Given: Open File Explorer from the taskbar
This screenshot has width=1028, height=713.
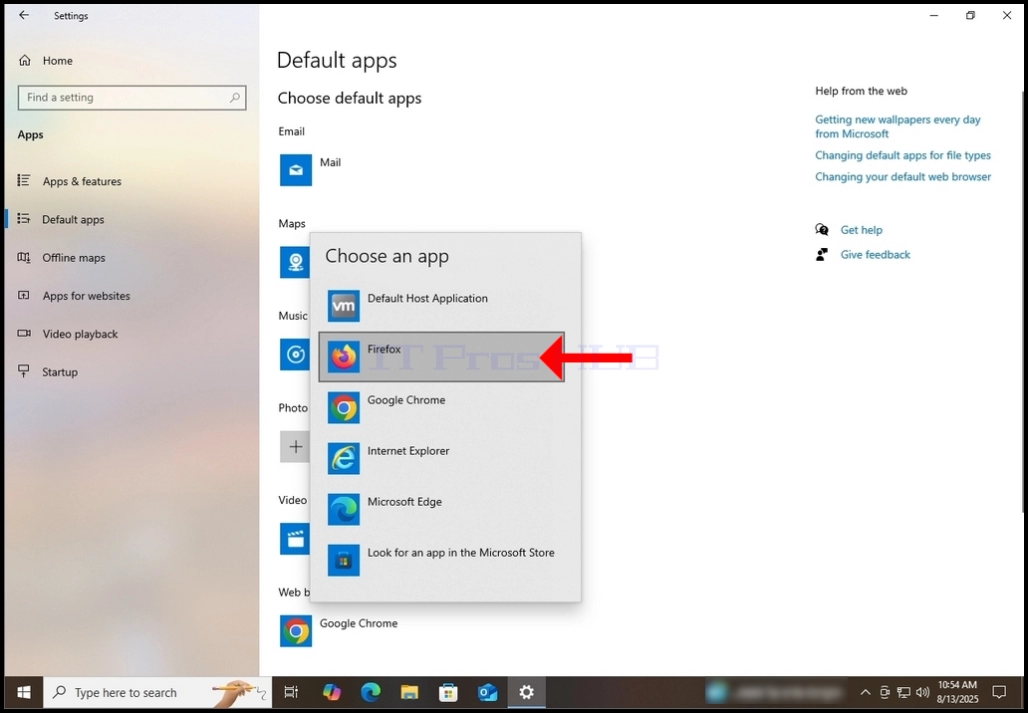Looking at the screenshot, I should (x=410, y=692).
